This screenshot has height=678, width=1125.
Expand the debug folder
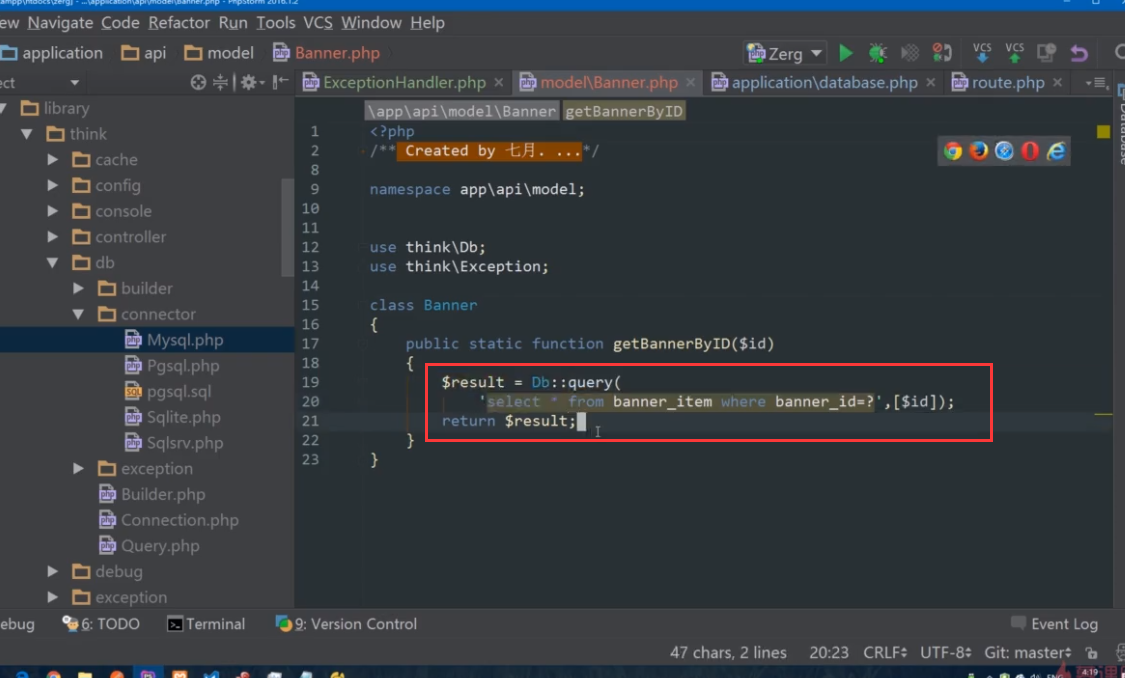[x=52, y=572]
